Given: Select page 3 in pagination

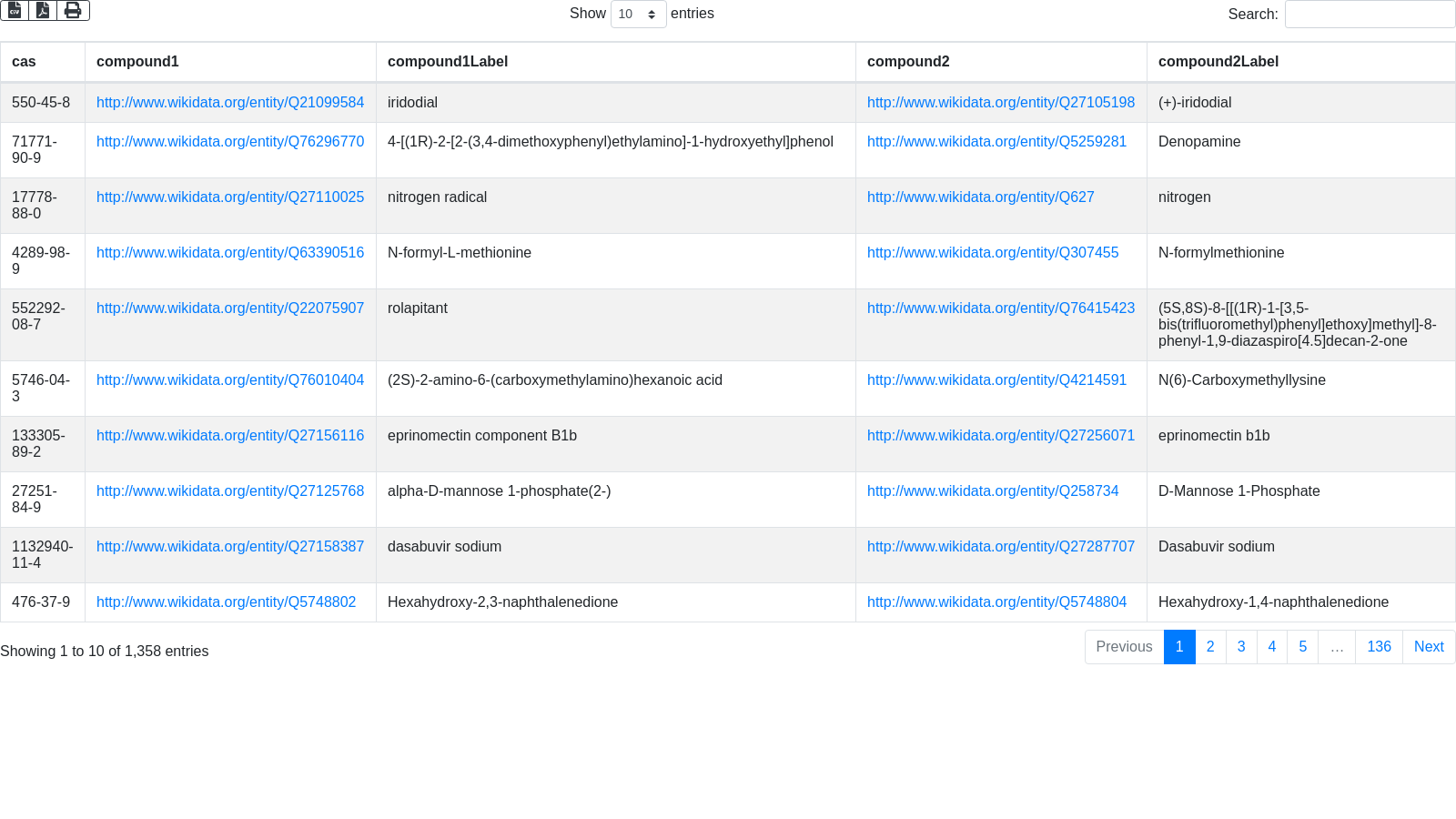Looking at the screenshot, I should (1240, 647).
